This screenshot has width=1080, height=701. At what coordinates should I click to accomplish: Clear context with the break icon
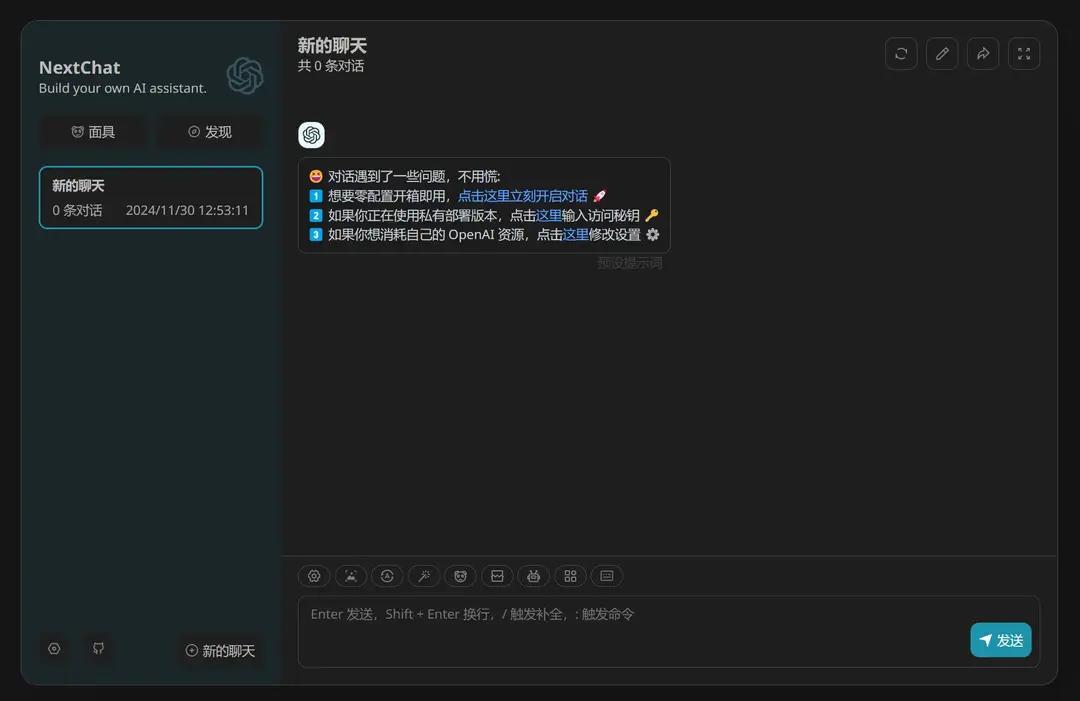(496, 576)
